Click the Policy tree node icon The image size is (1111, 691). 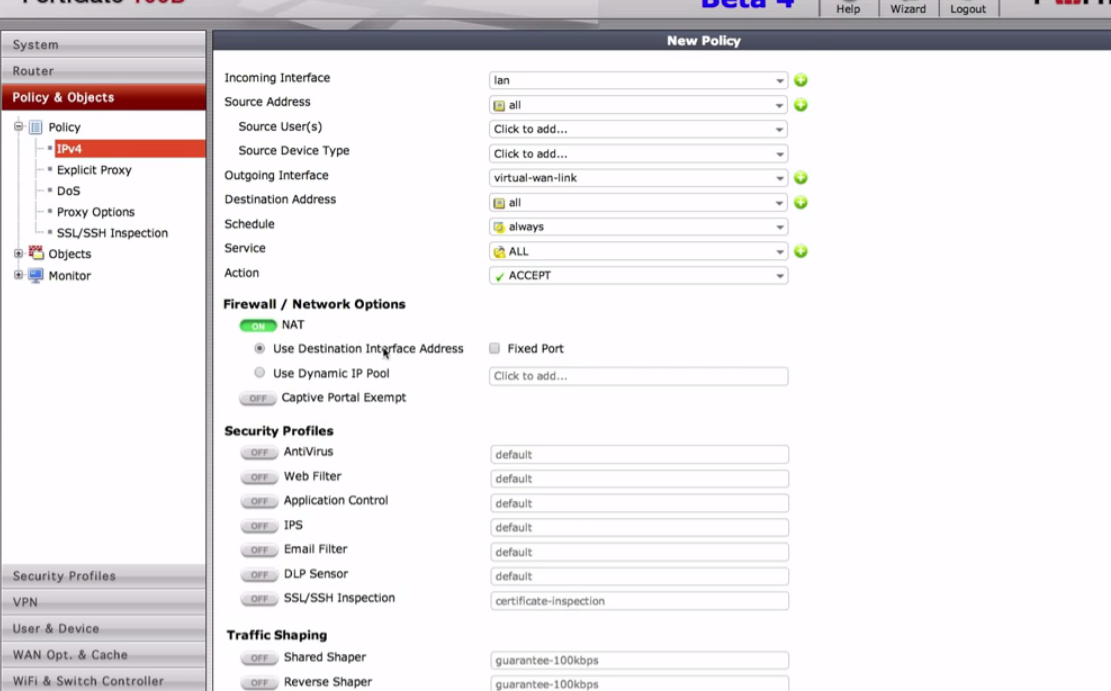35,128
